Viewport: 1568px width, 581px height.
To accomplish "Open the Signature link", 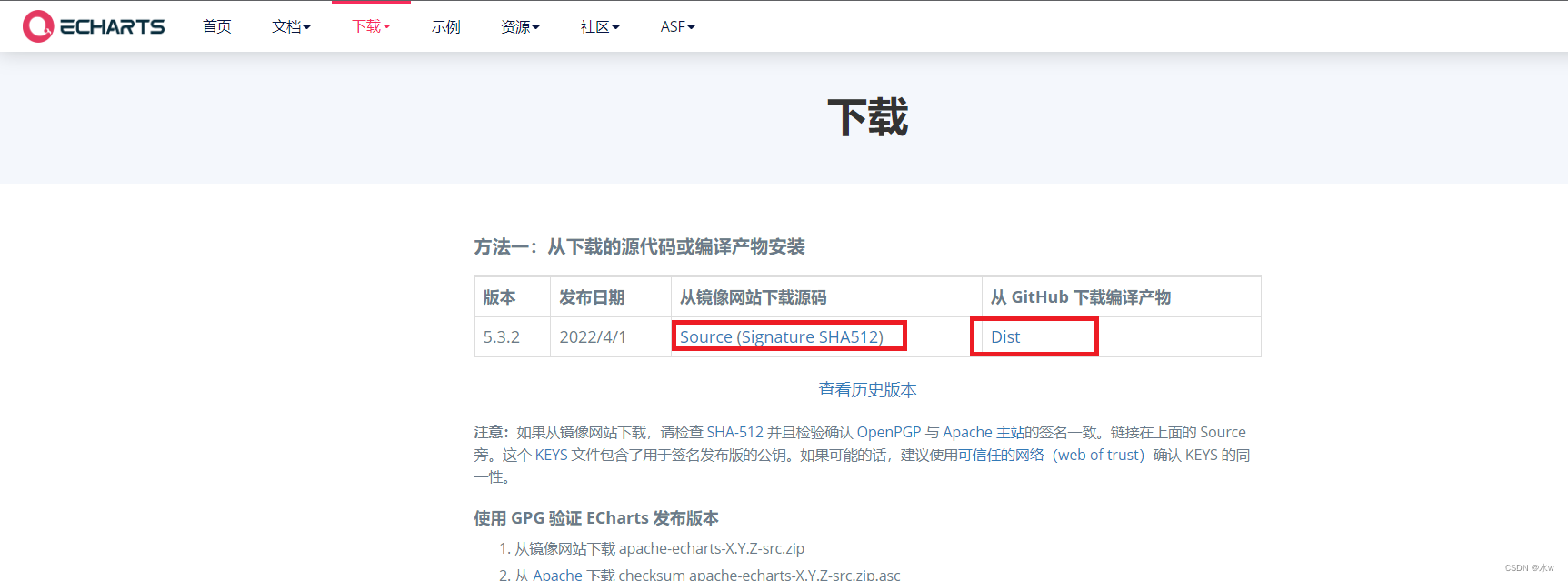I will click(x=778, y=337).
